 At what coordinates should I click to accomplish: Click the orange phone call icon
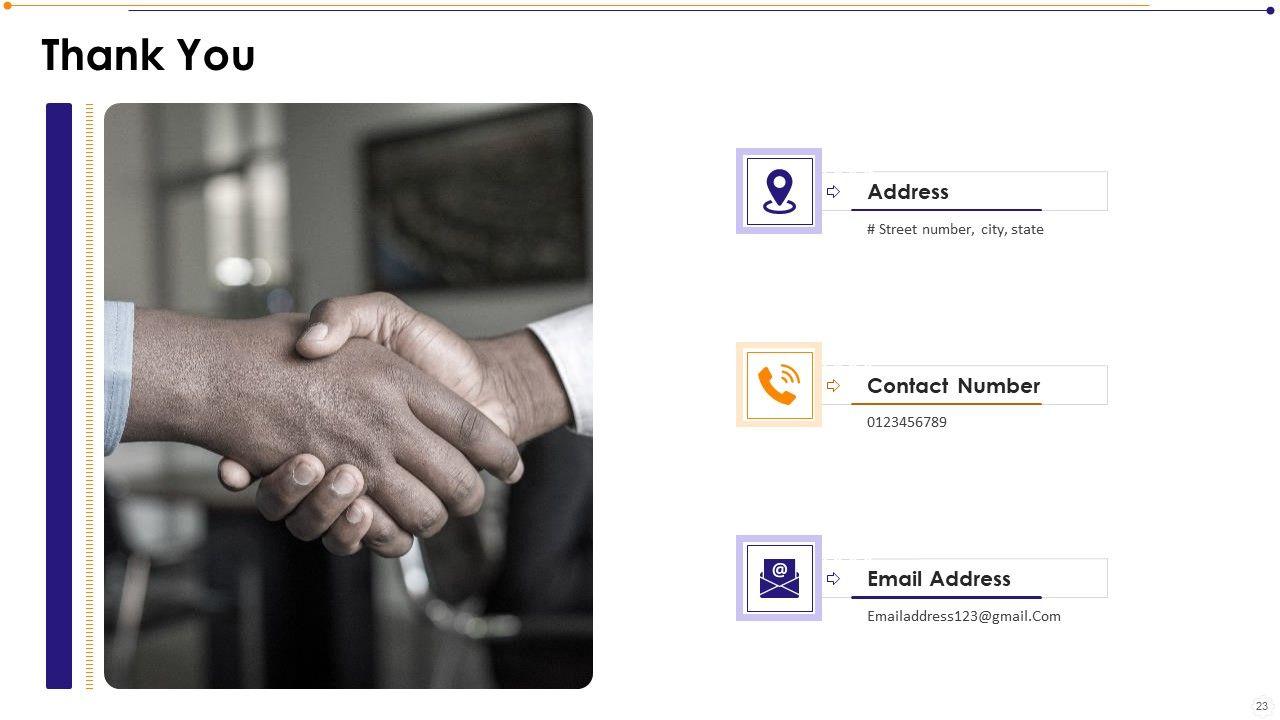pyautogui.click(x=779, y=385)
